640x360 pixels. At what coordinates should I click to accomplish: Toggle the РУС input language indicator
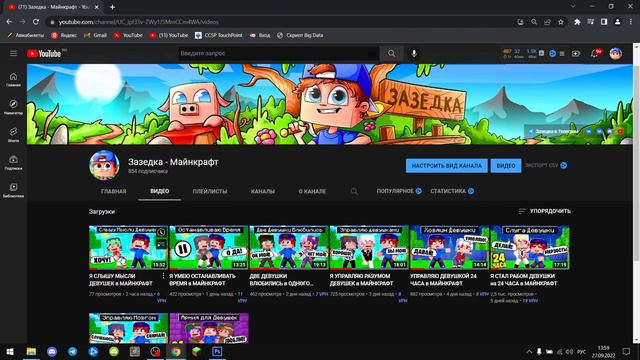pos(582,351)
